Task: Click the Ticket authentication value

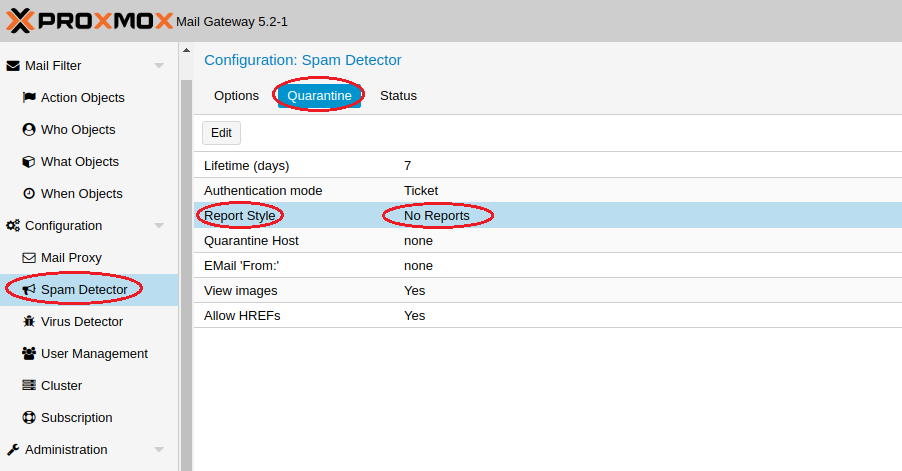Action: pyautogui.click(x=421, y=190)
